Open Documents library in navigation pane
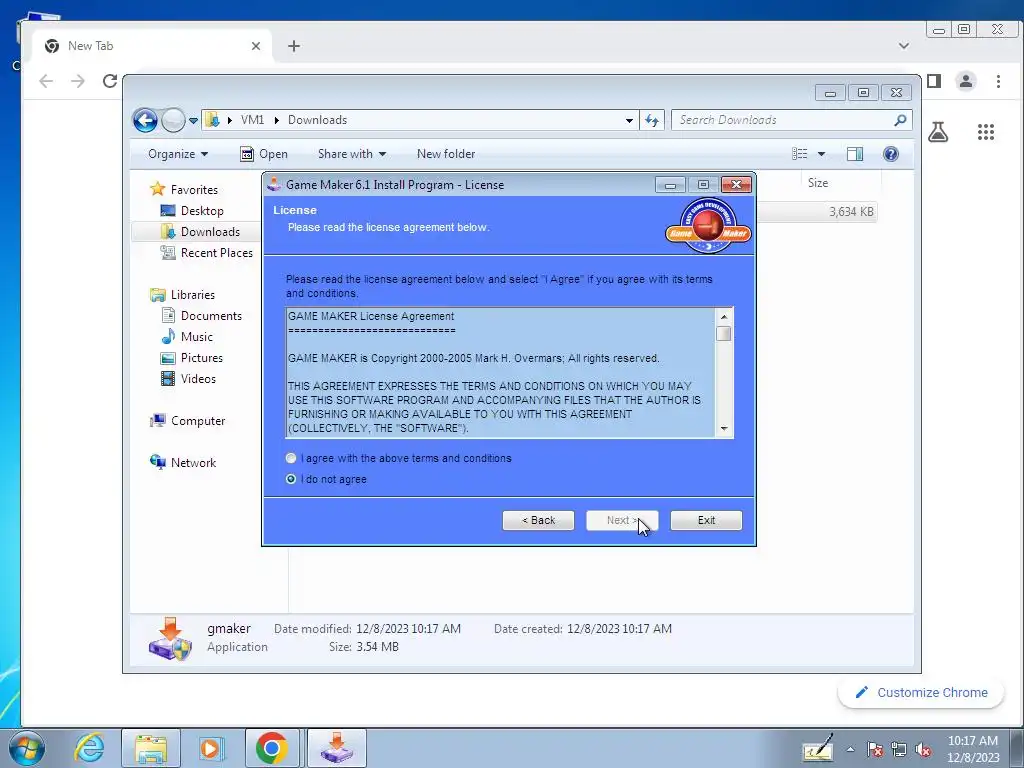Image resolution: width=1024 pixels, height=768 pixels. (x=211, y=316)
